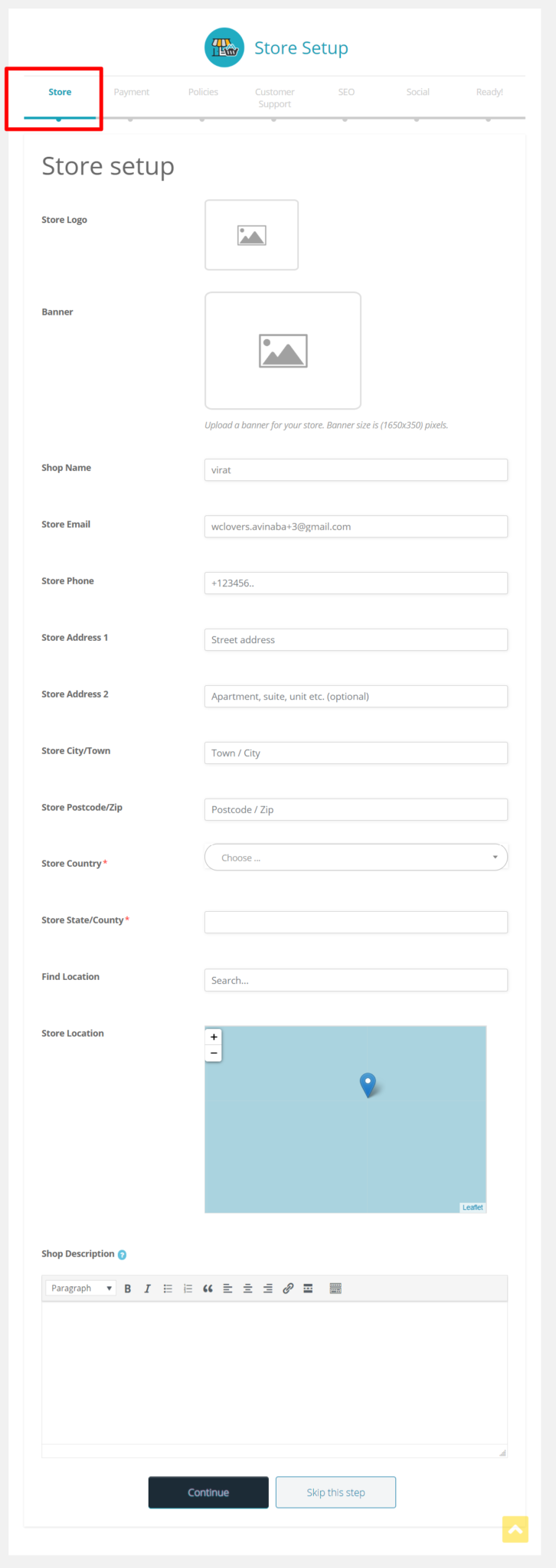The image size is (556, 1568).
Task: Open the Store Country dropdown
Action: point(356,857)
